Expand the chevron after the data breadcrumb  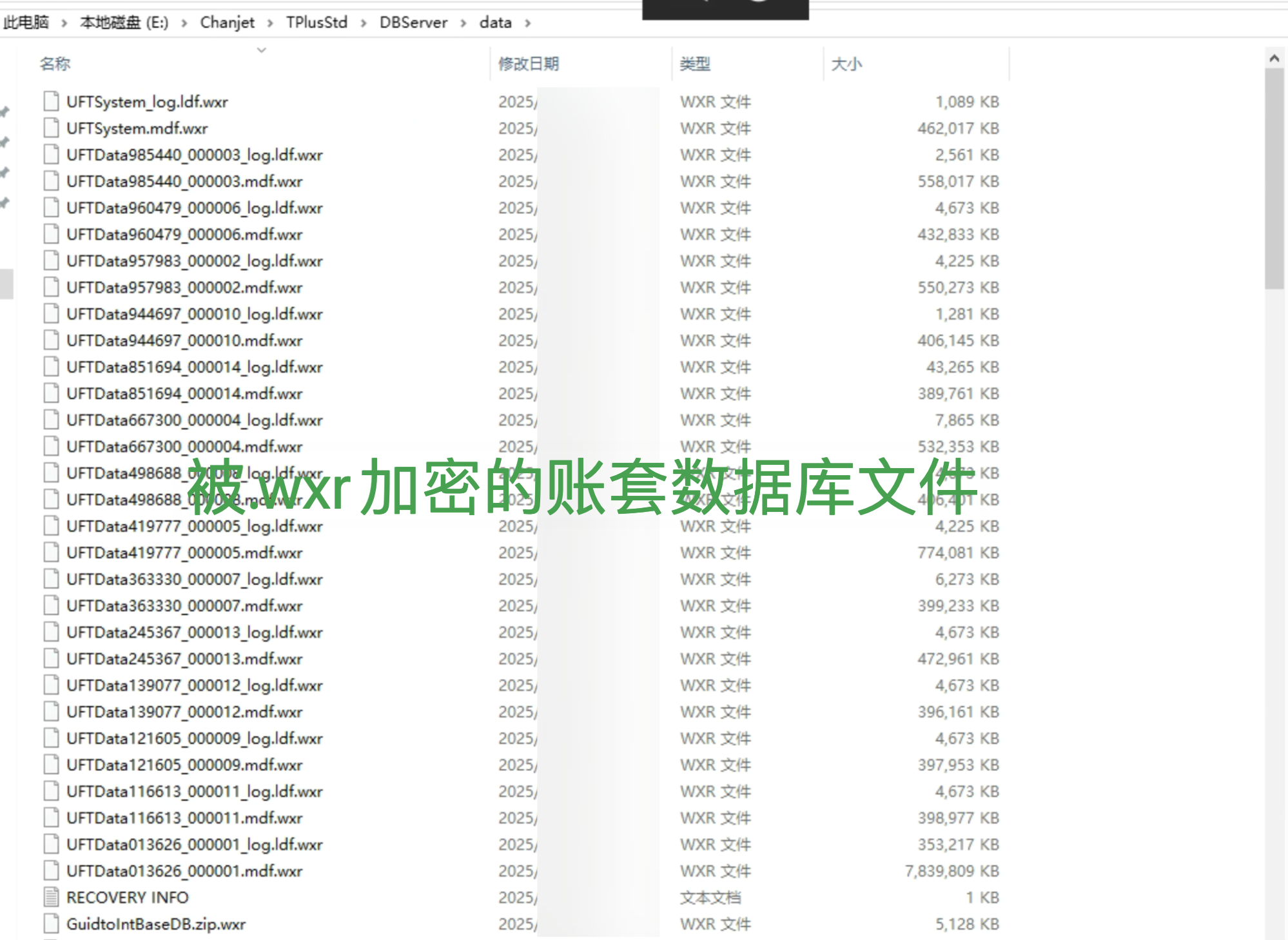528,23
